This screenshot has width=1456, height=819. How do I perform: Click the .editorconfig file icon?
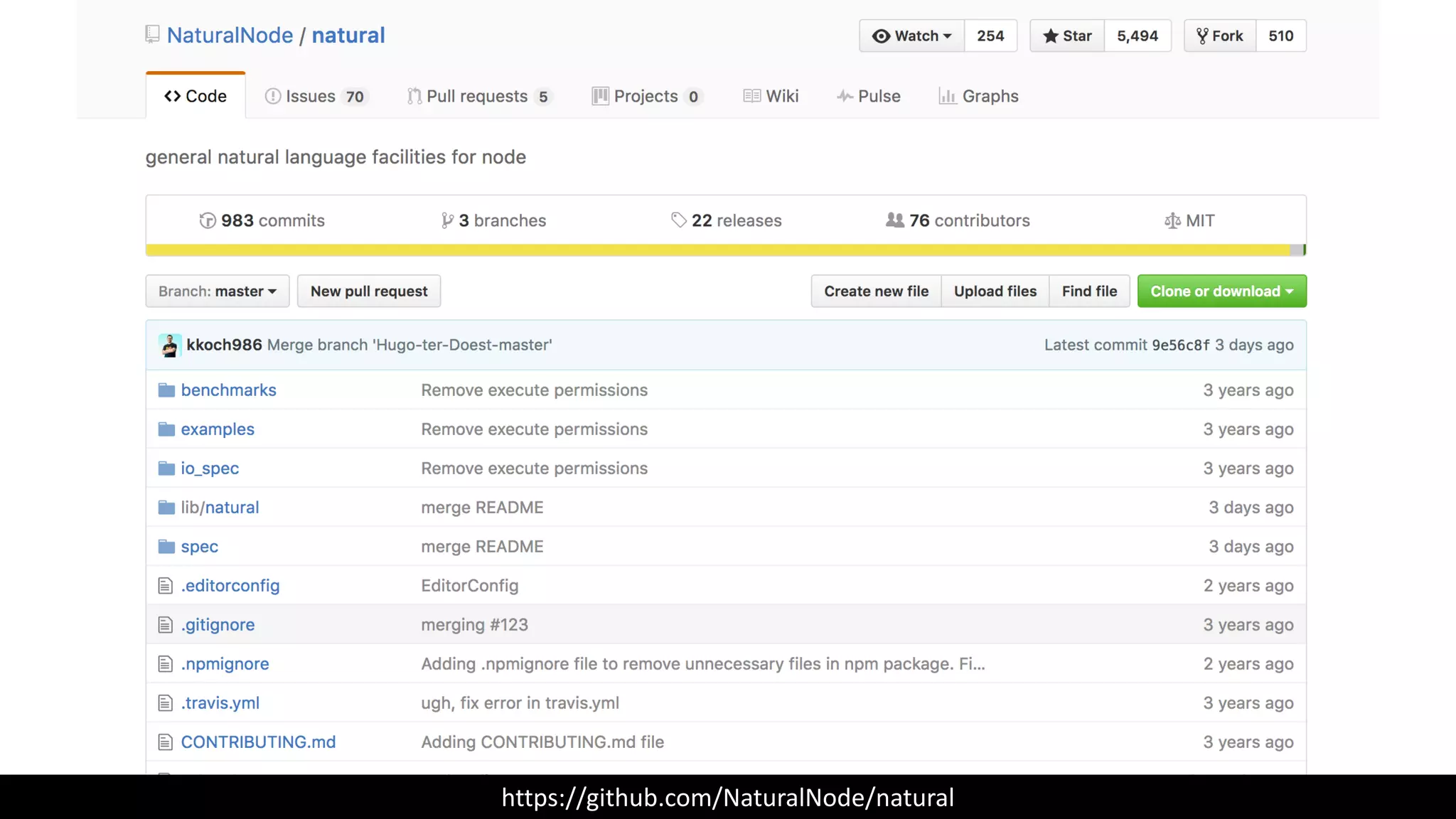tap(165, 586)
